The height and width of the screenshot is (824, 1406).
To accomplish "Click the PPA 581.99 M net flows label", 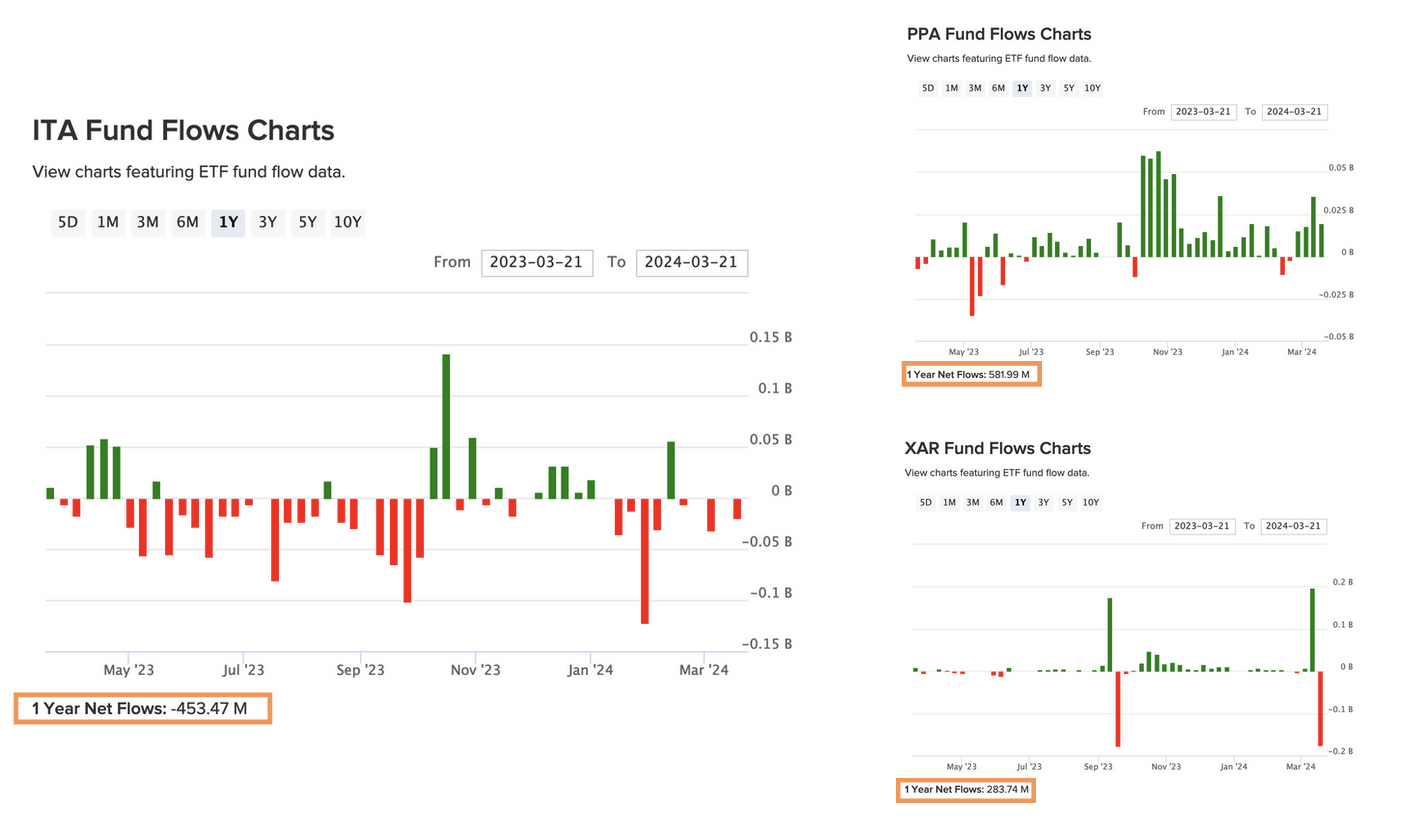I will point(971,373).
